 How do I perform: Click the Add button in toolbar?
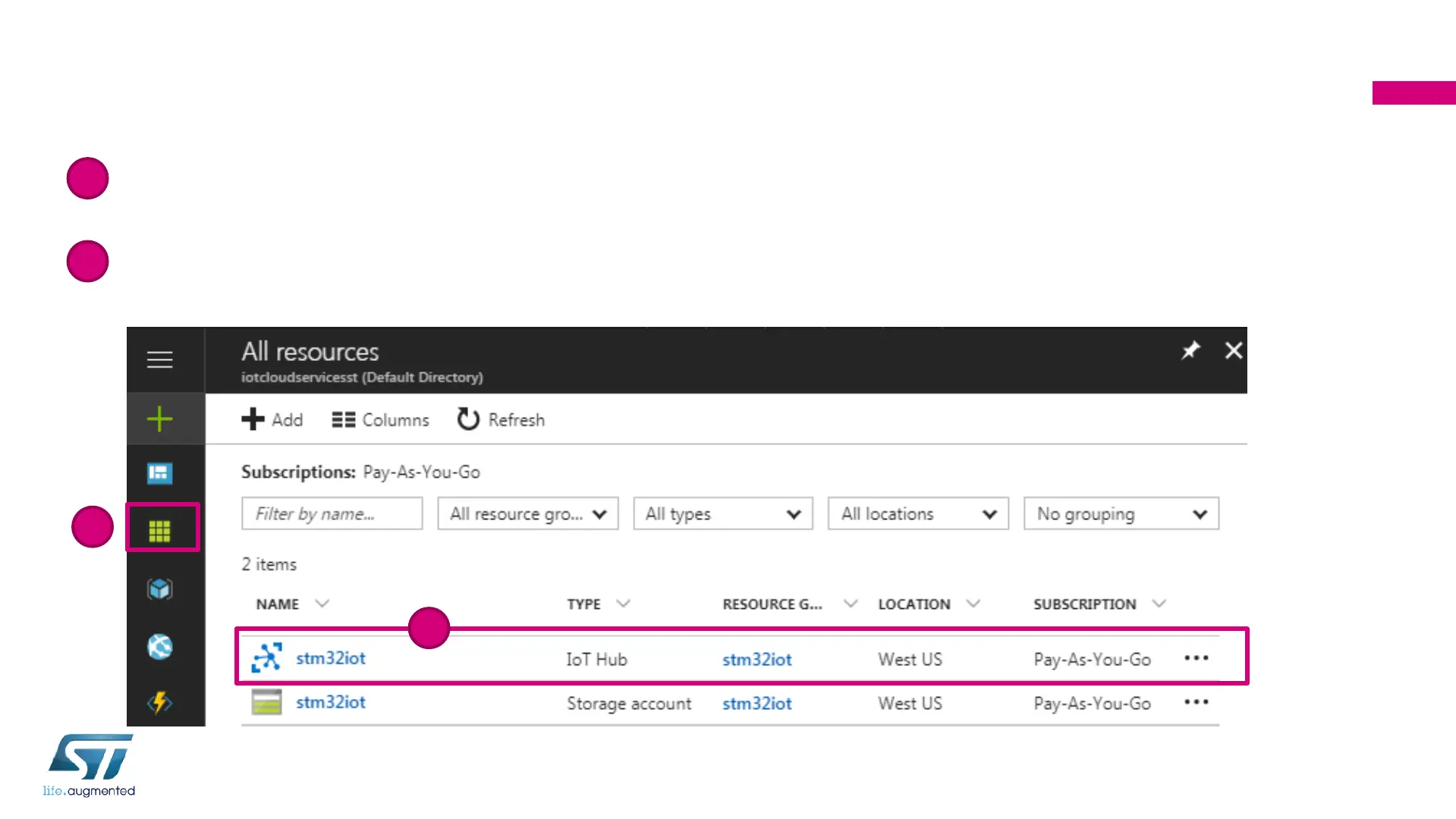point(272,419)
